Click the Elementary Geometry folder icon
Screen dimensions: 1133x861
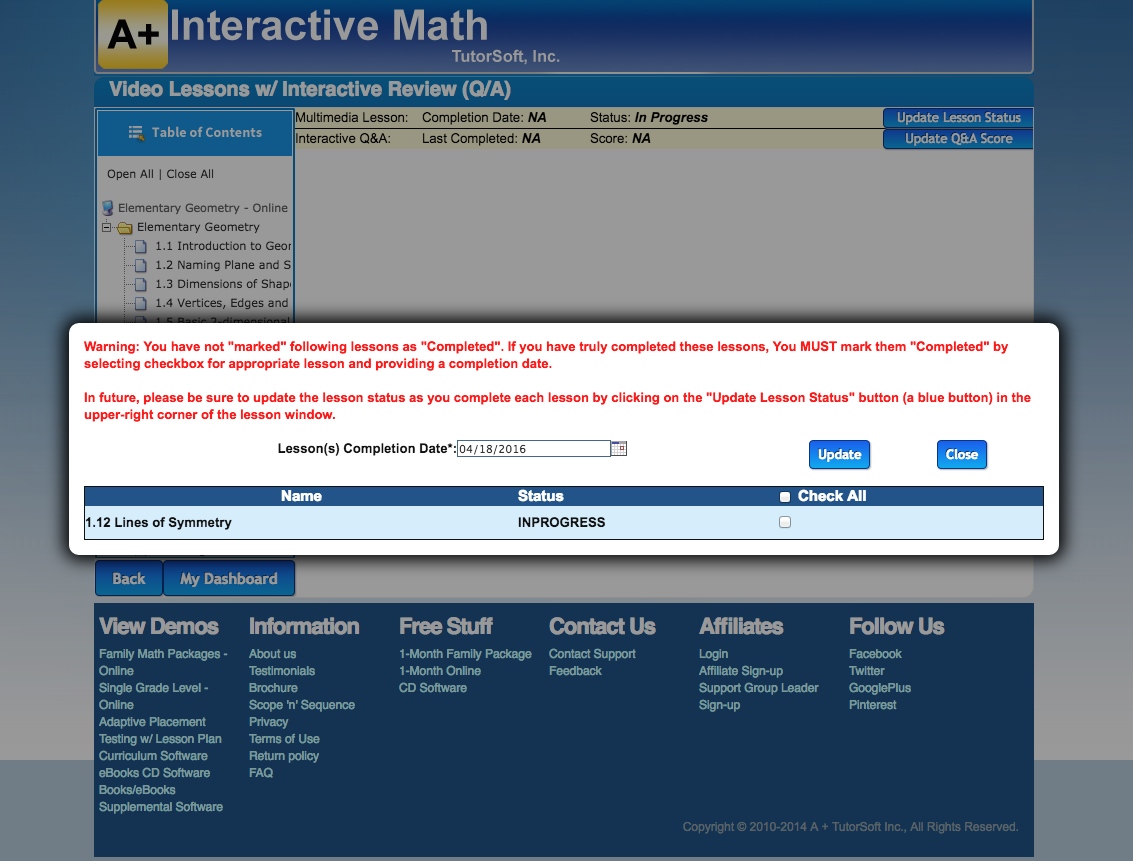[x=124, y=227]
